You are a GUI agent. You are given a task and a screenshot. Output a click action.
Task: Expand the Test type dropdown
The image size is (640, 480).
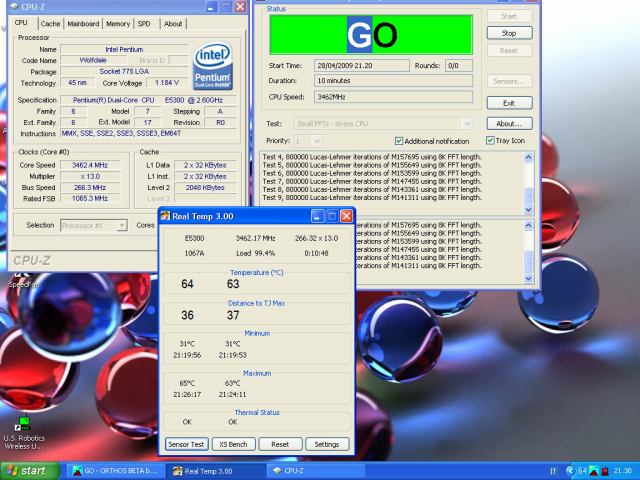coord(468,124)
